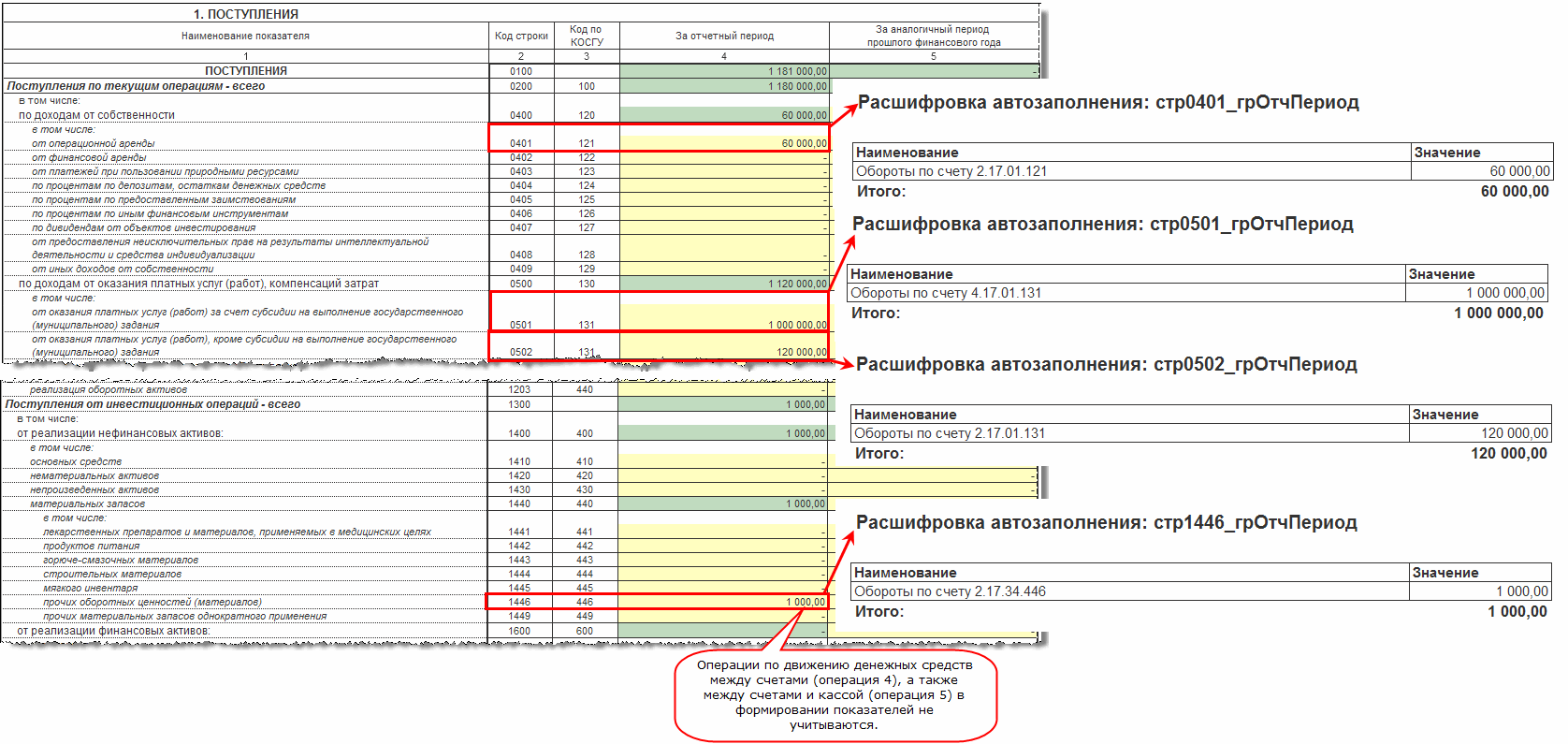Viewport: 1568px width, 744px height.
Task: Select "Обороты по счету 4.17.01.131" entry
Action: (946, 293)
